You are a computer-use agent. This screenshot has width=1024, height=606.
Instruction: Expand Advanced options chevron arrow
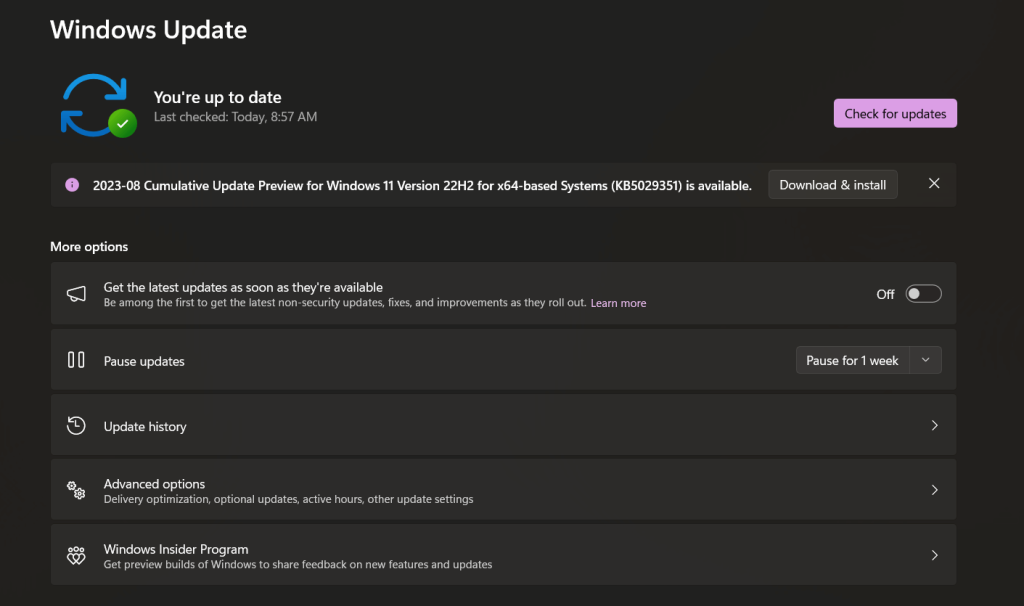tap(934, 490)
